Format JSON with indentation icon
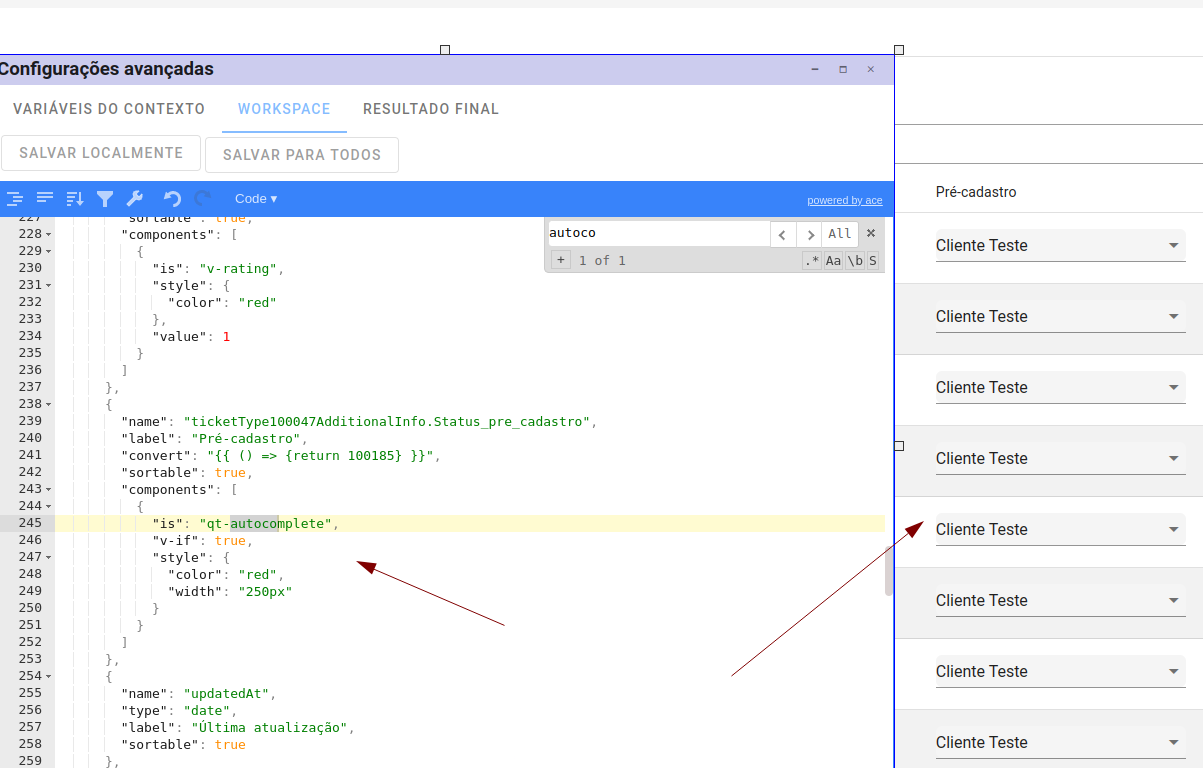Viewport: 1203px width, 768px height. coord(14,199)
